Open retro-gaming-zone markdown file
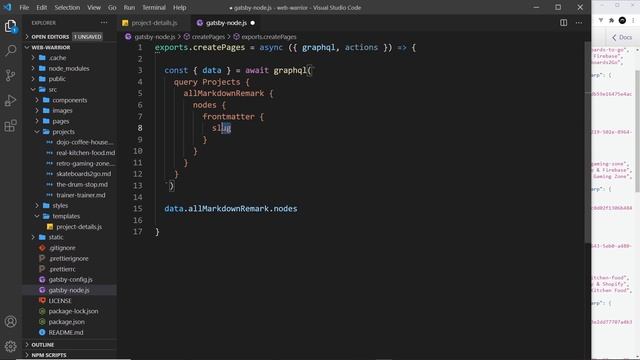640x360 pixels. tap(69, 163)
